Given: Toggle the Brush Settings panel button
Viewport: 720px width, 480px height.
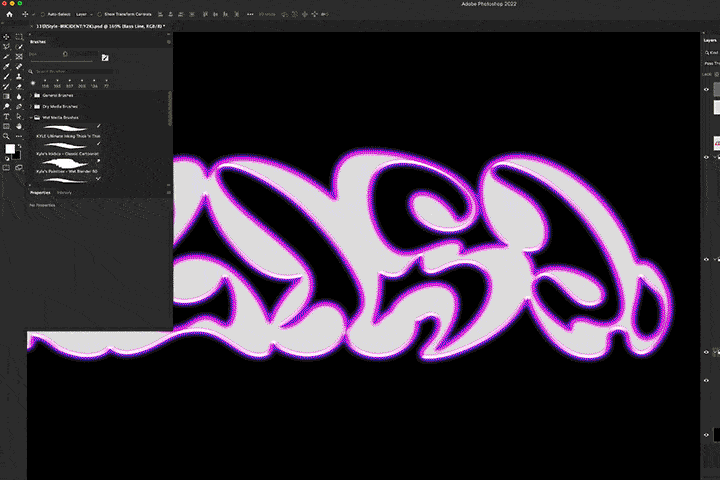Looking at the screenshot, I should [x=105, y=57].
